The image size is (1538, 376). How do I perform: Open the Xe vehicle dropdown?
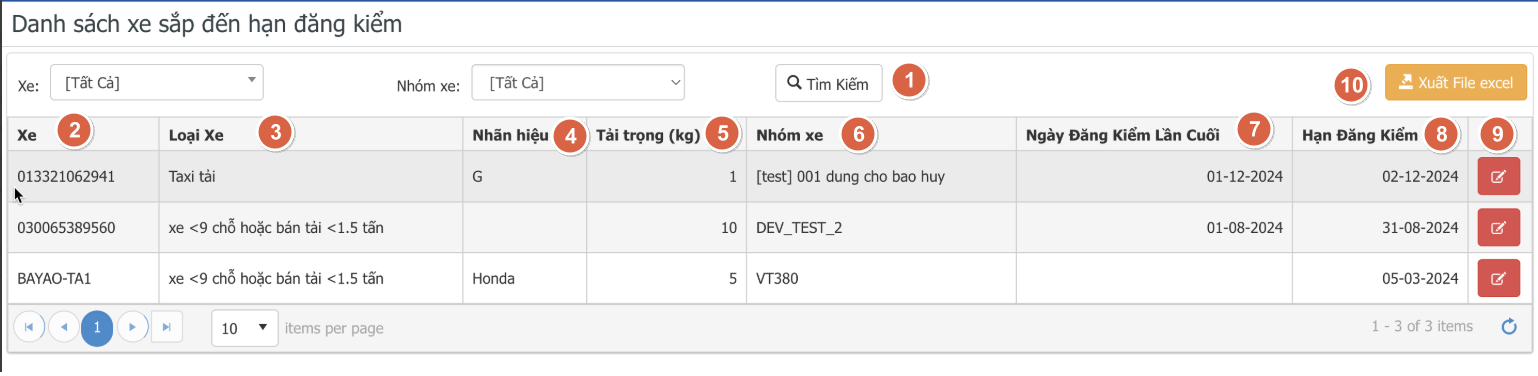[x=157, y=83]
